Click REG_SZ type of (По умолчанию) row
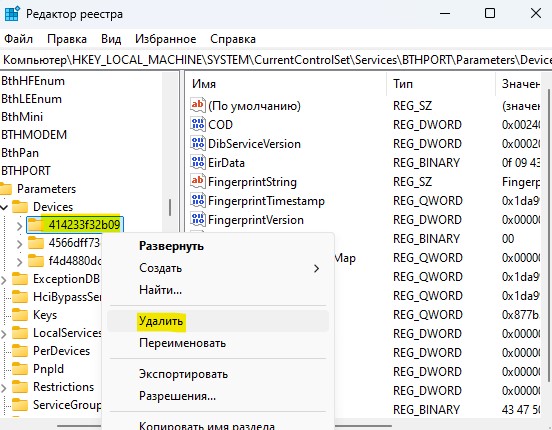 (x=412, y=106)
